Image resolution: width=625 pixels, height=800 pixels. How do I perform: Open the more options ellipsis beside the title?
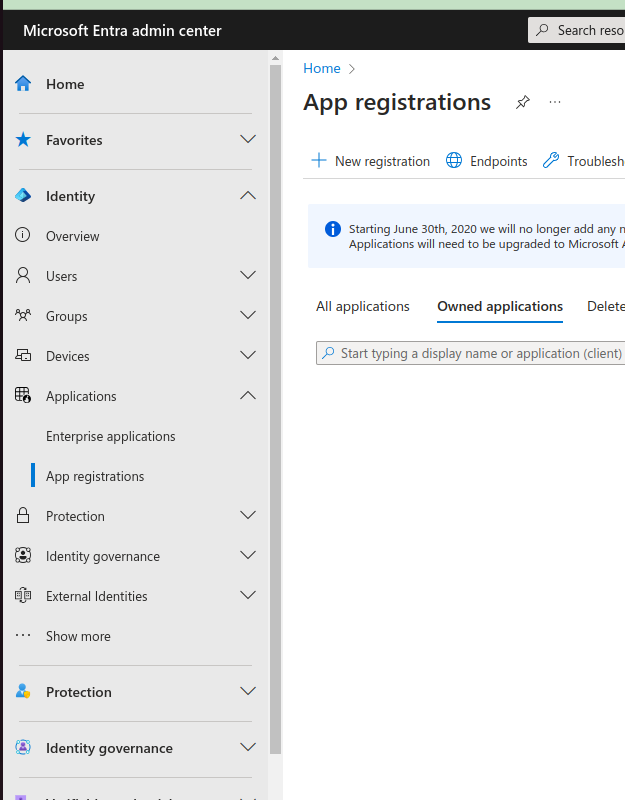click(555, 102)
